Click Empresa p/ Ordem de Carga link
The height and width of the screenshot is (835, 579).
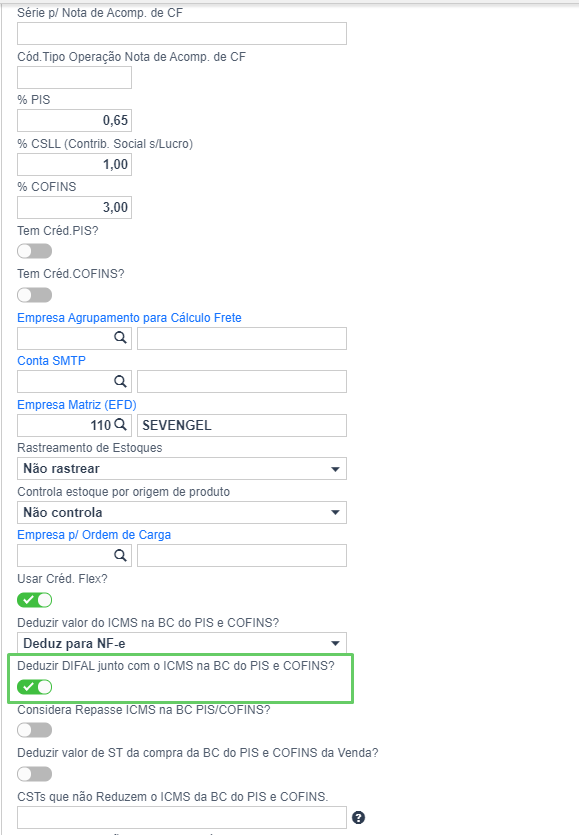tap(94, 535)
